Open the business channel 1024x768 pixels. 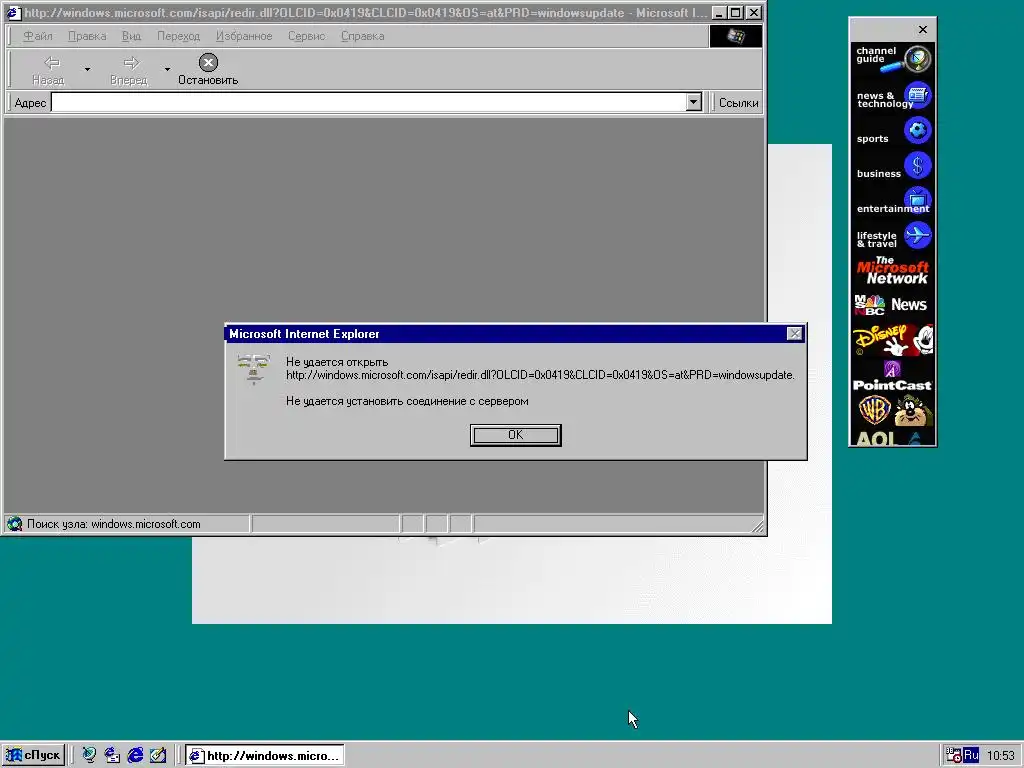pyautogui.click(x=893, y=167)
